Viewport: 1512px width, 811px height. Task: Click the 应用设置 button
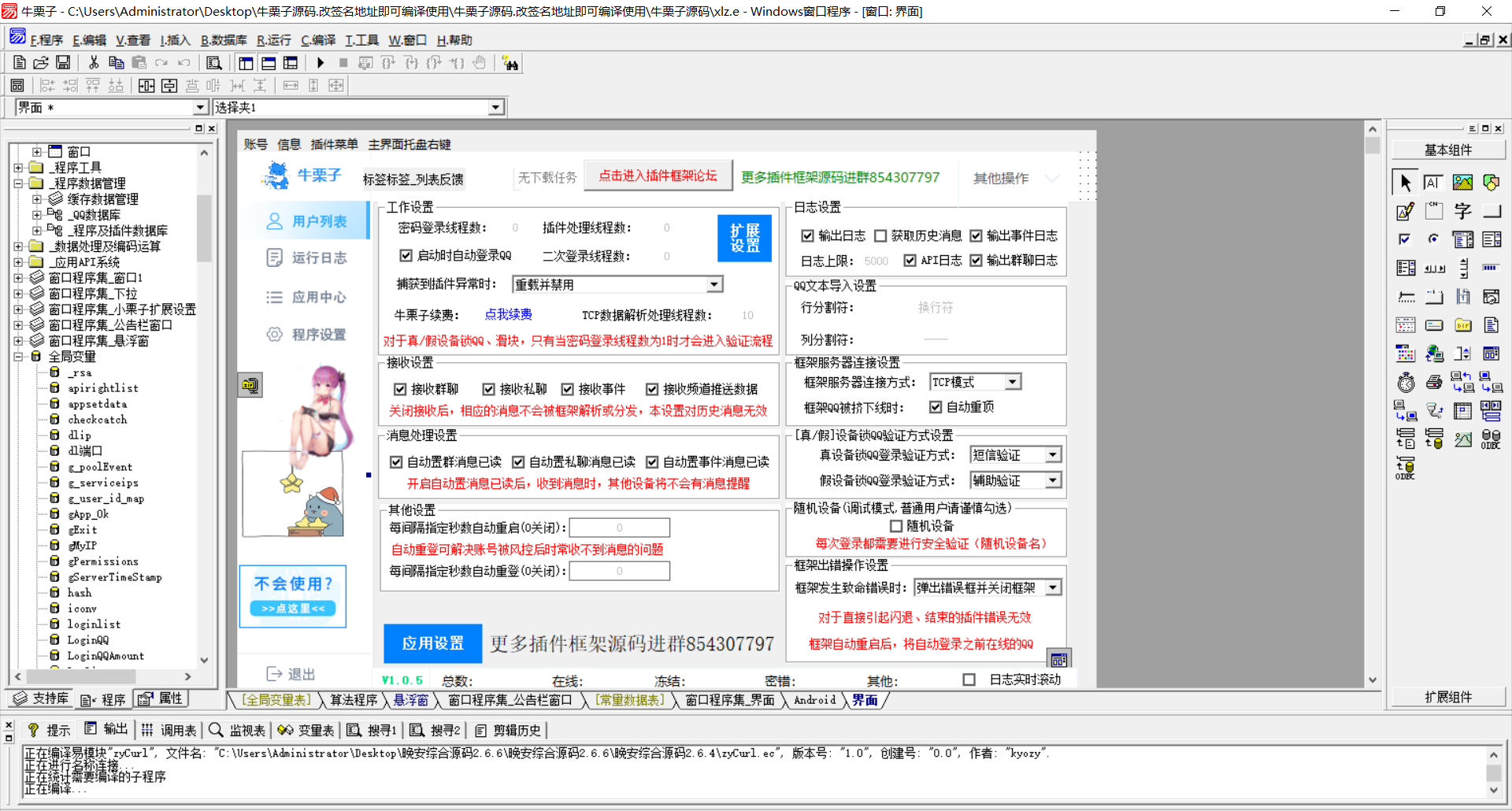click(x=432, y=643)
